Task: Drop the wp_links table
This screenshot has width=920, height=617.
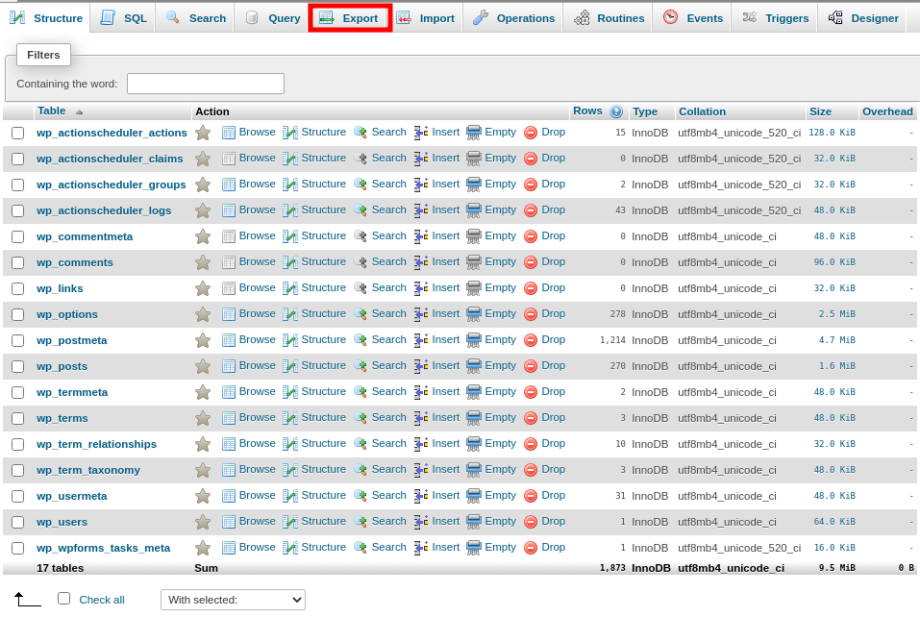Action: (552, 287)
